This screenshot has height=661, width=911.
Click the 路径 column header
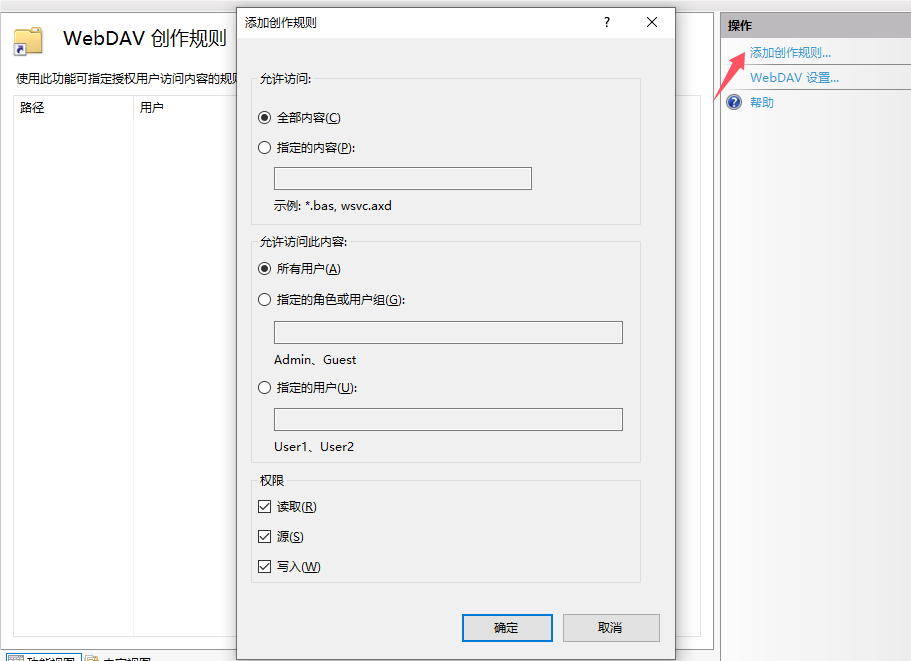[x=74, y=107]
